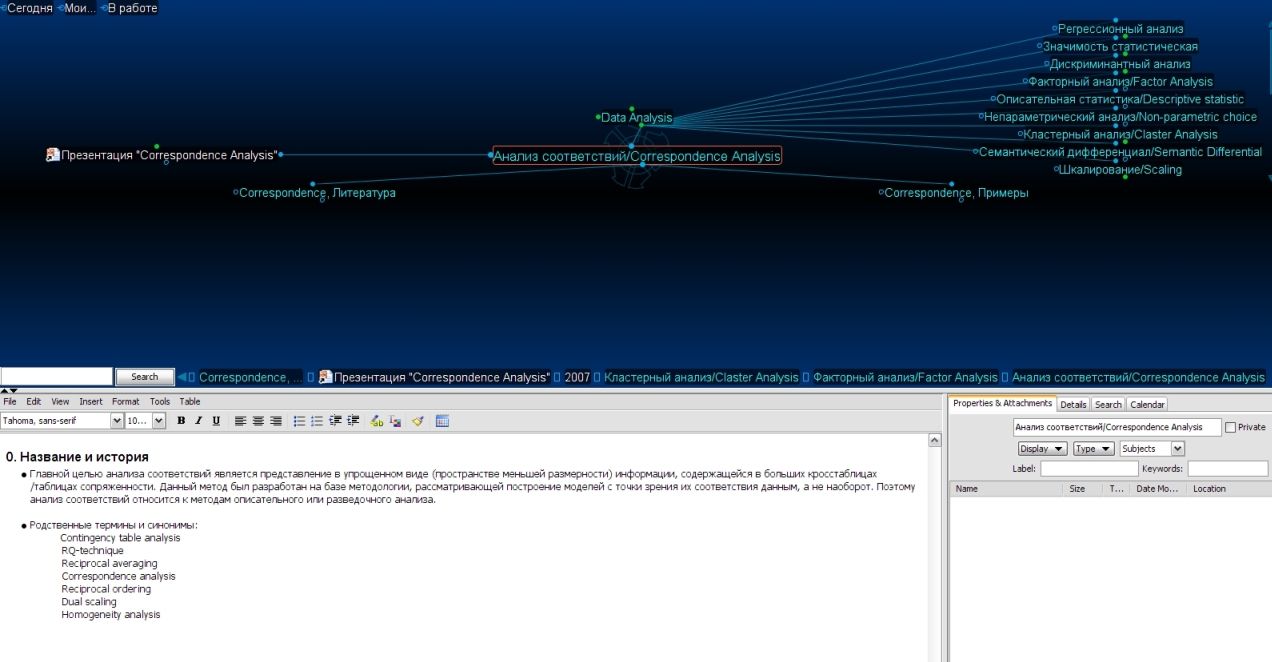Viewport: 1272px width, 662px height.
Task: Sort attachments by Date Mo... column
Action: tap(1157, 489)
